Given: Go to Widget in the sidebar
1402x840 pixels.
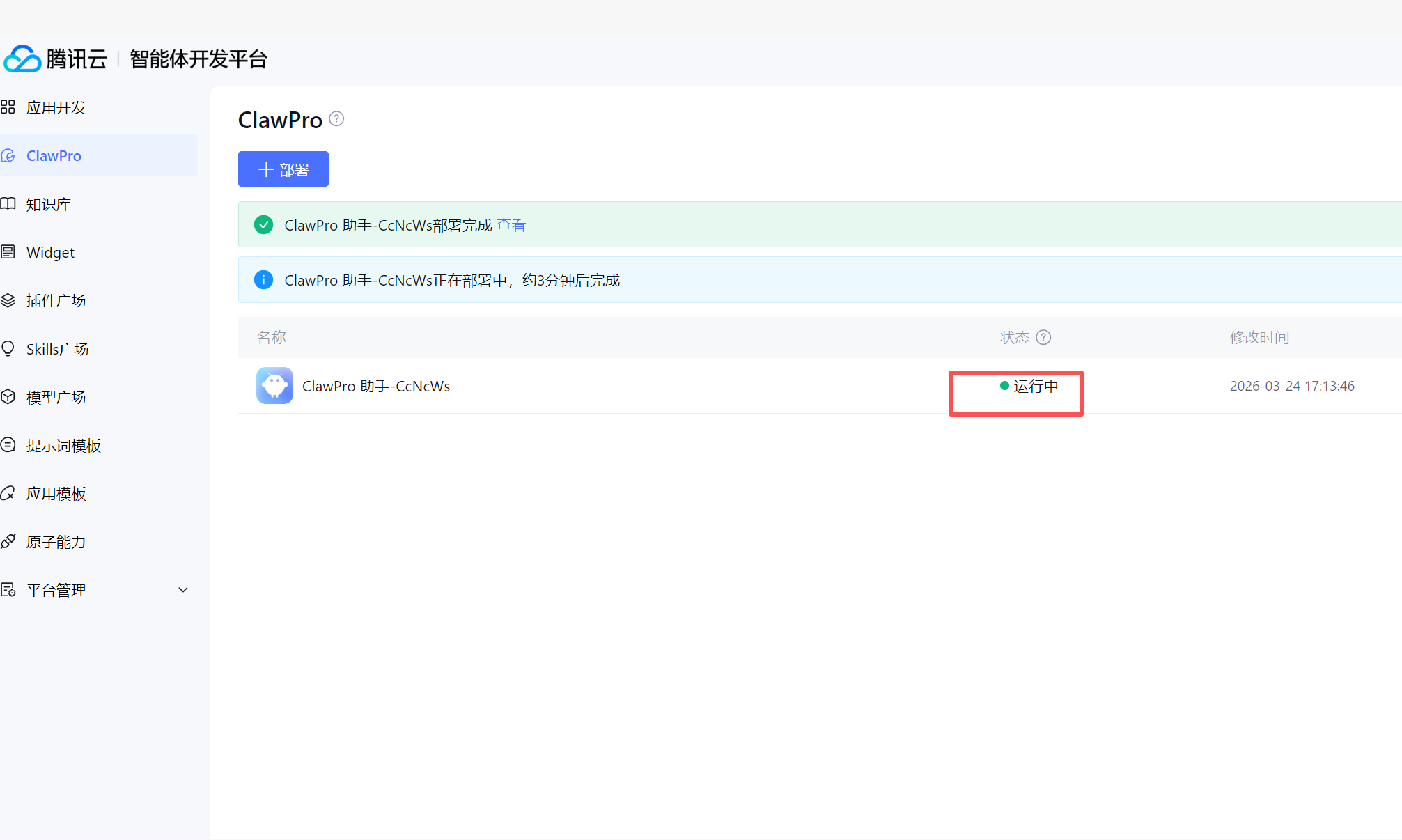Looking at the screenshot, I should [50, 253].
